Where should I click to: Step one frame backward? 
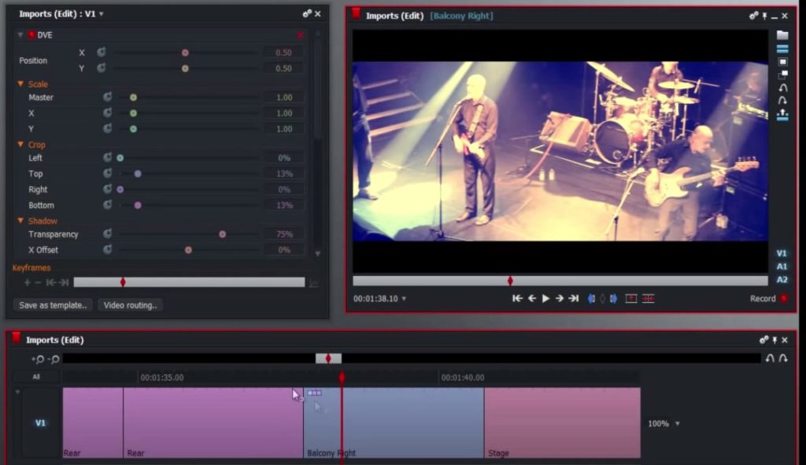coord(532,299)
